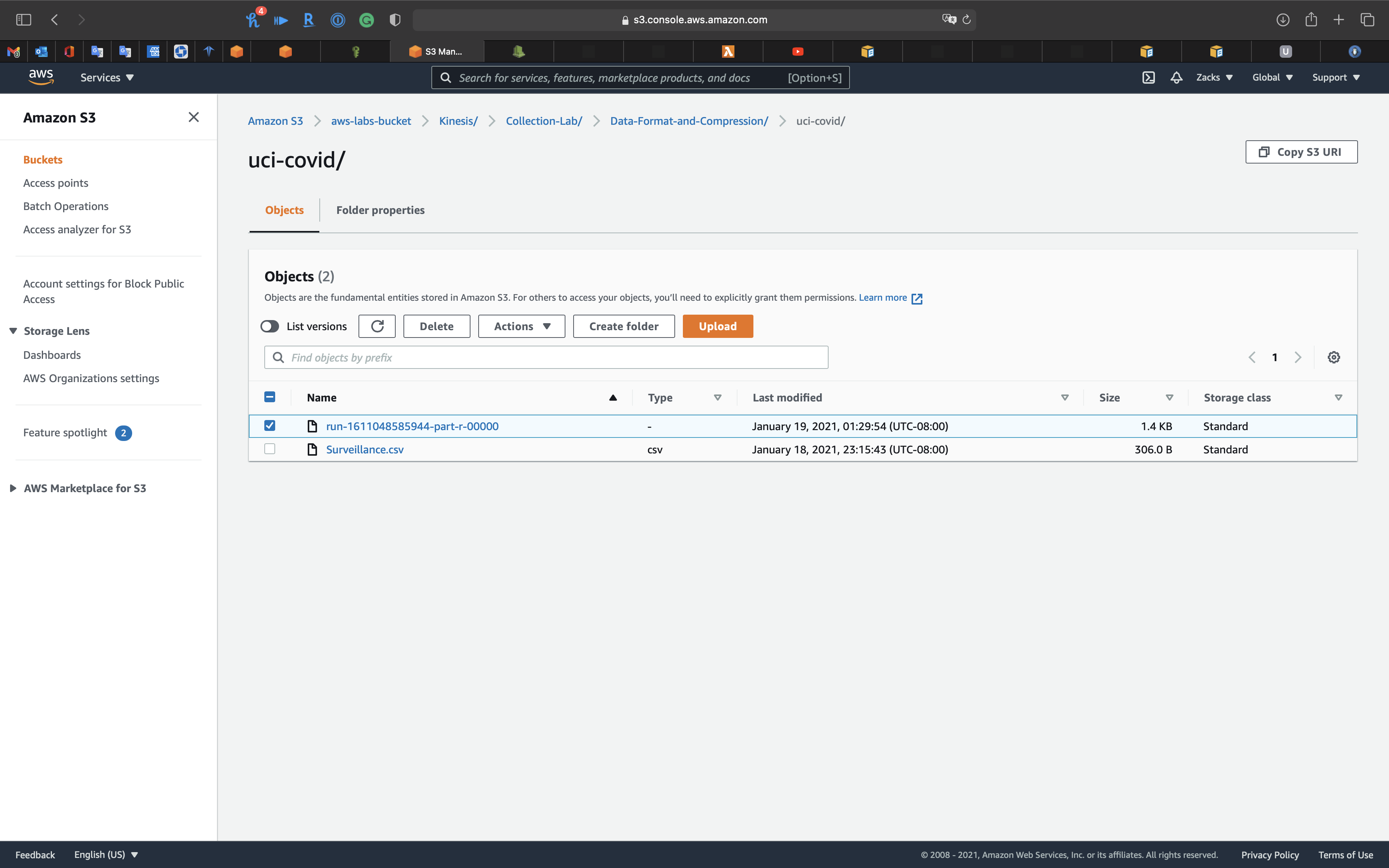Click the refresh objects list icon button
This screenshot has width=1389, height=868.
(377, 326)
